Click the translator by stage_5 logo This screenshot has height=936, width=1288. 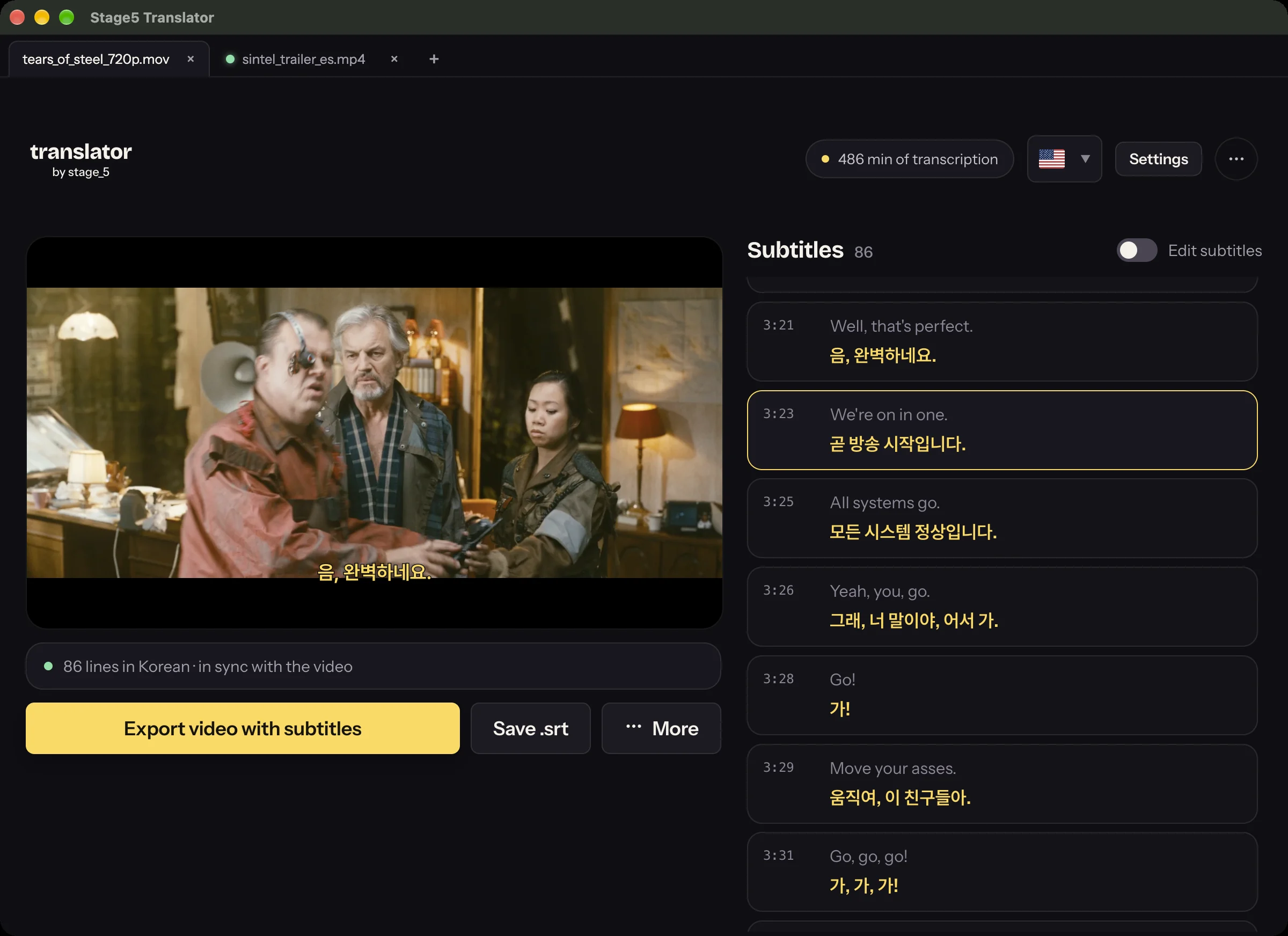80,159
